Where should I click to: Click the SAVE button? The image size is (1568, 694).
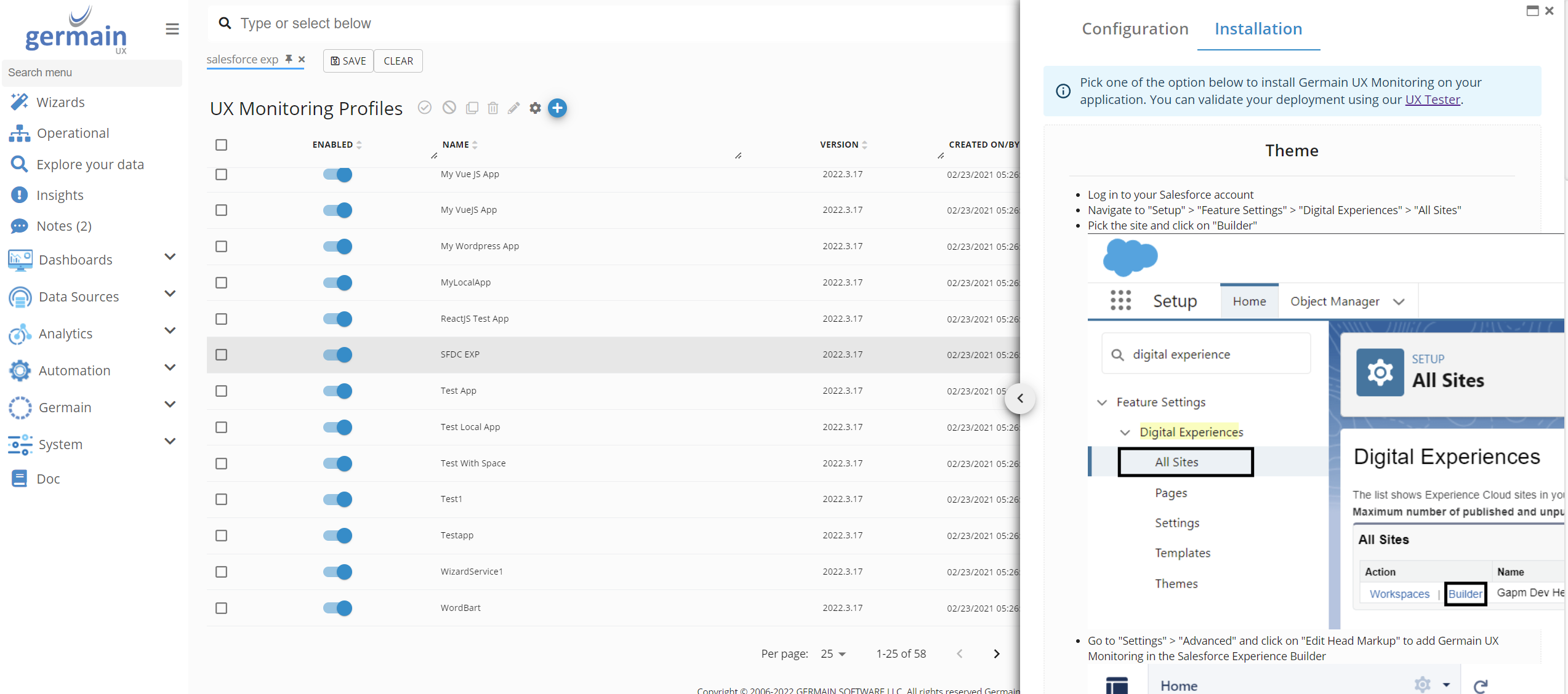pyautogui.click(x=348, y=61)
